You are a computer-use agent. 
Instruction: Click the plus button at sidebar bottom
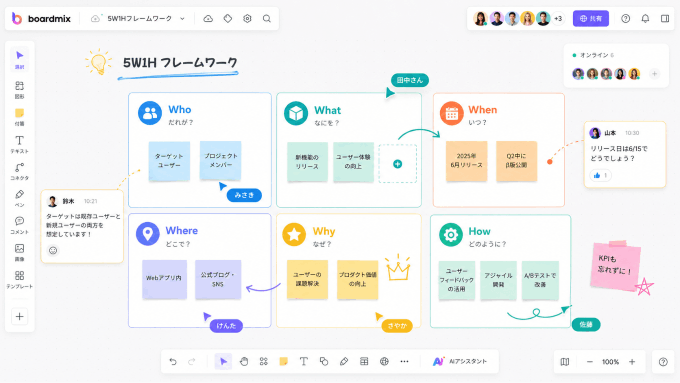20,317
